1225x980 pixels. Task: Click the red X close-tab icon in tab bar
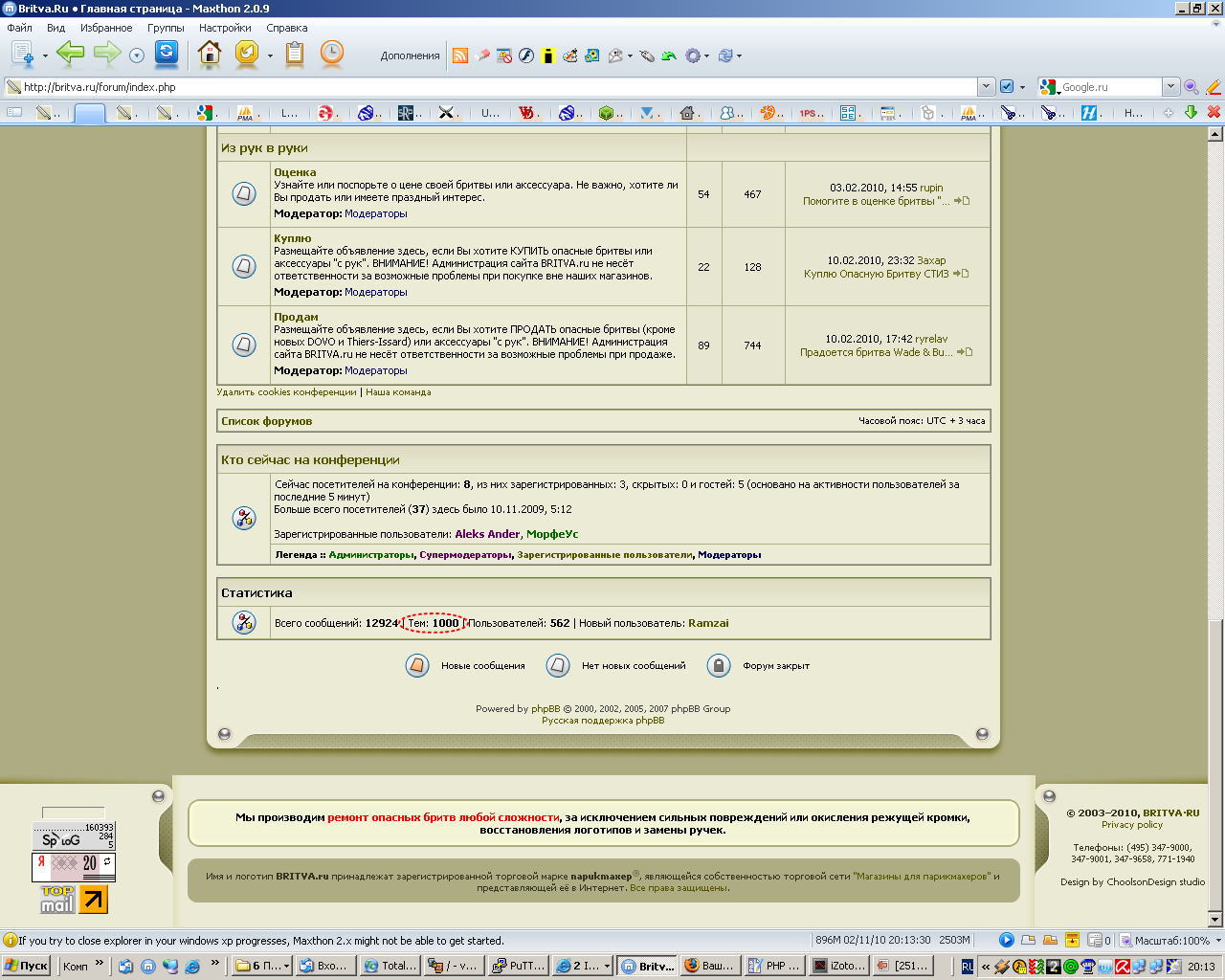1214,112
